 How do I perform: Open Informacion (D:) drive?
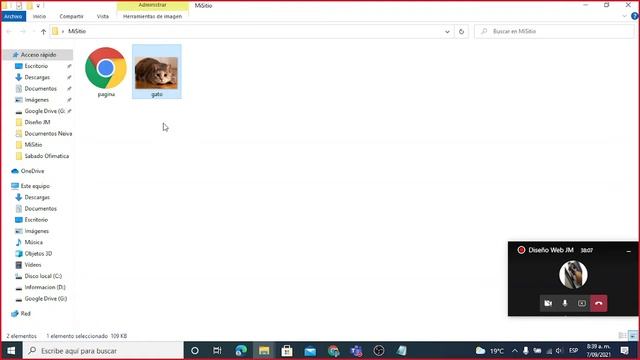(x=45, y=287)
